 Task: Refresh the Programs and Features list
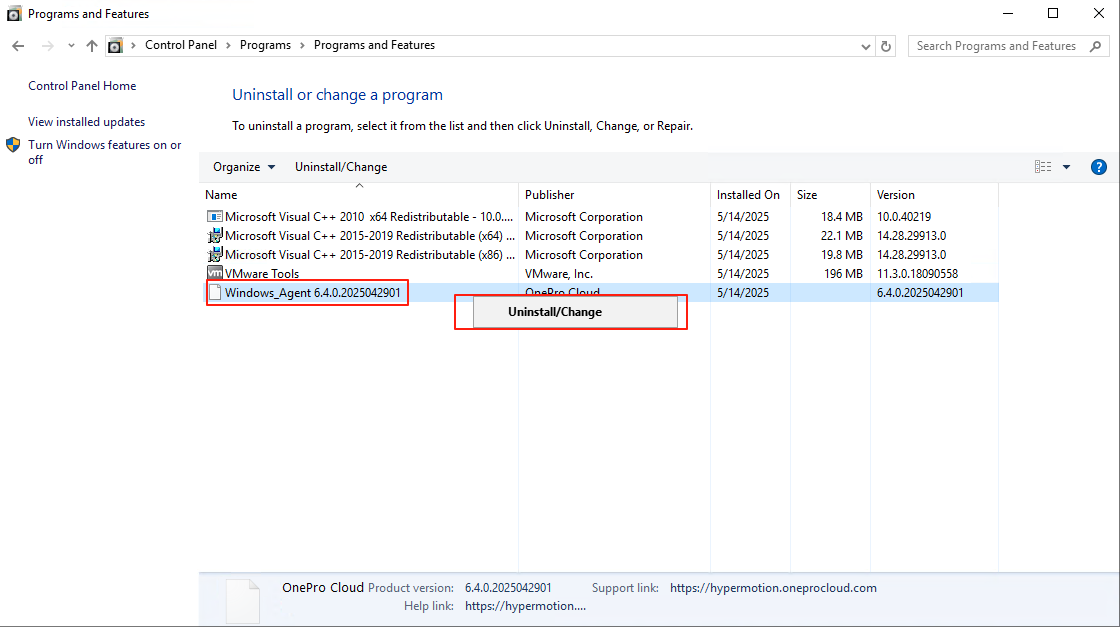pyautogui.click(x=886, y=46)
